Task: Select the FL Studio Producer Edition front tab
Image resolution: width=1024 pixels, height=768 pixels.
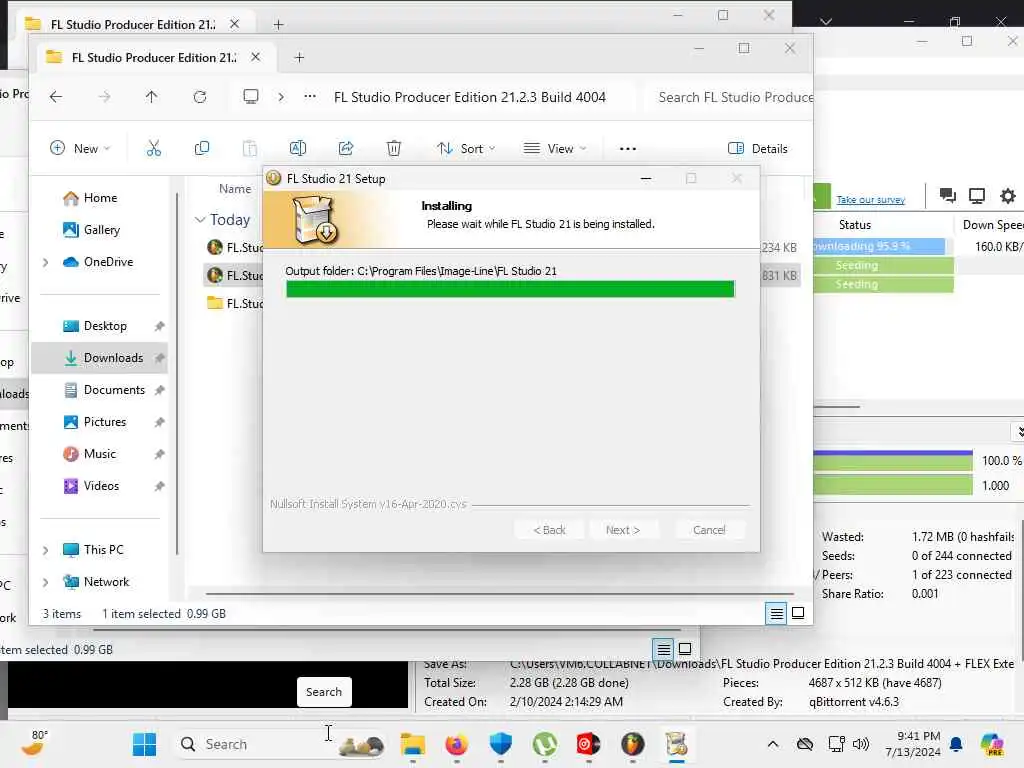Action: 155,57
